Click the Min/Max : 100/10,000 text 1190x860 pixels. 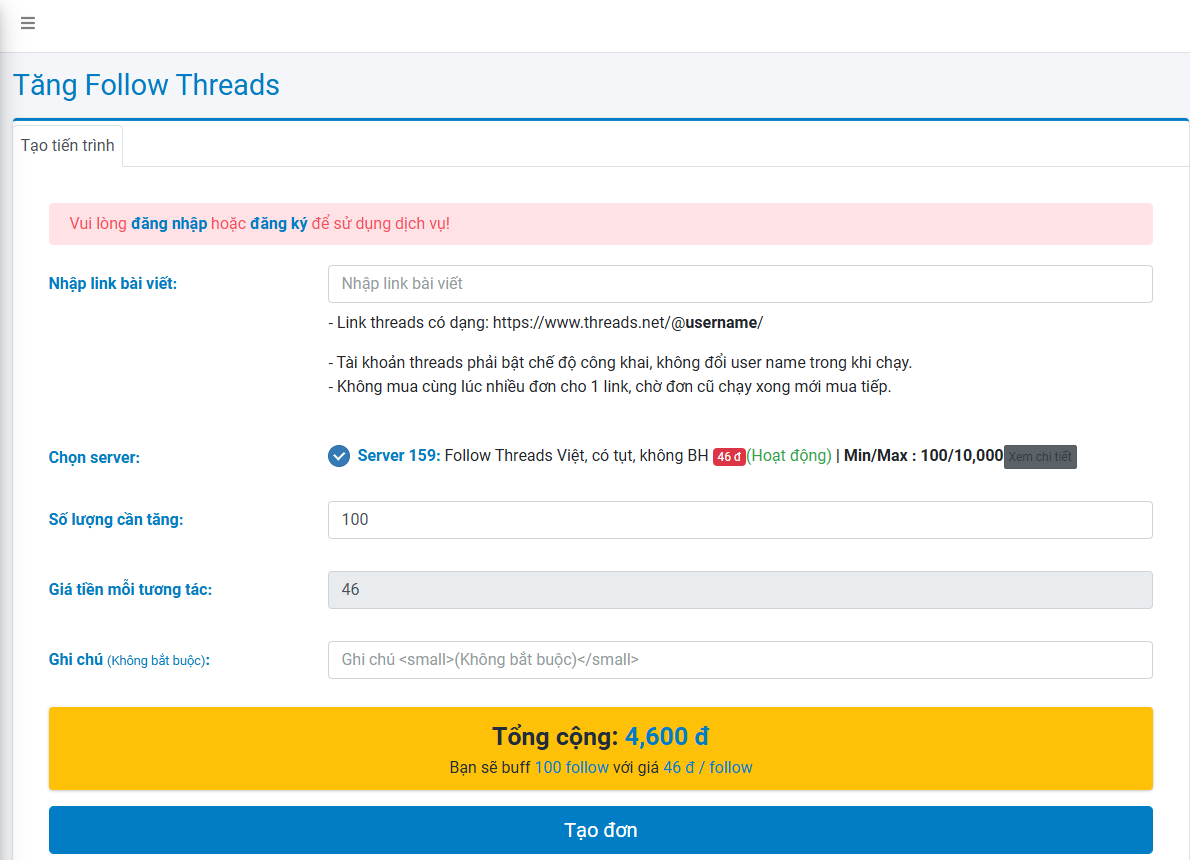[923, 456]
